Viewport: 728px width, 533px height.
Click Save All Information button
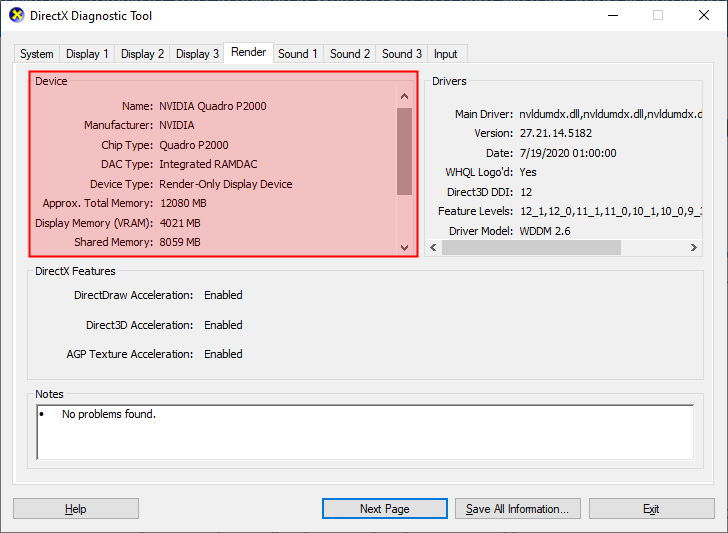[518, 509]
